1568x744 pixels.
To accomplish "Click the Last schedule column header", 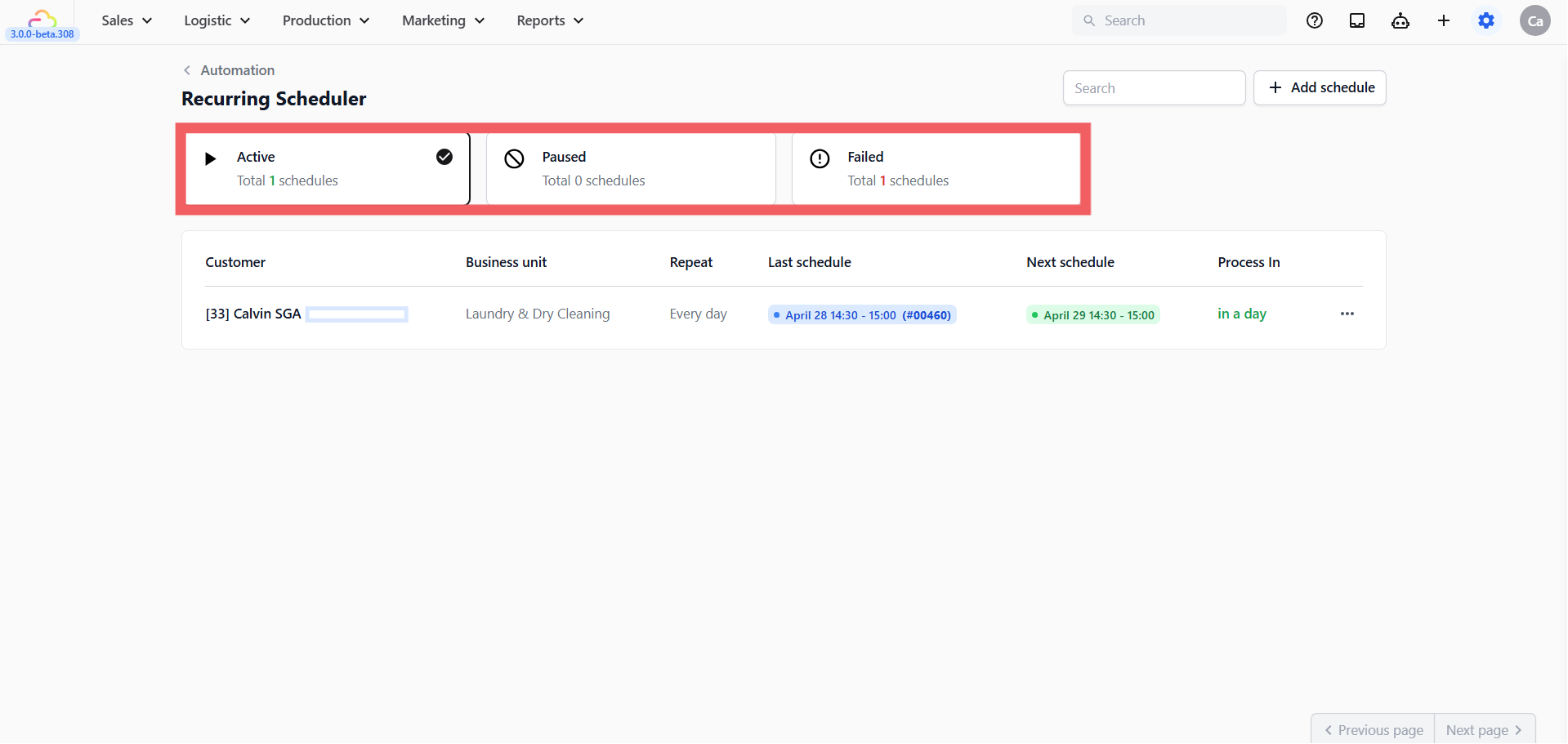I will click(x=810, y=262).
